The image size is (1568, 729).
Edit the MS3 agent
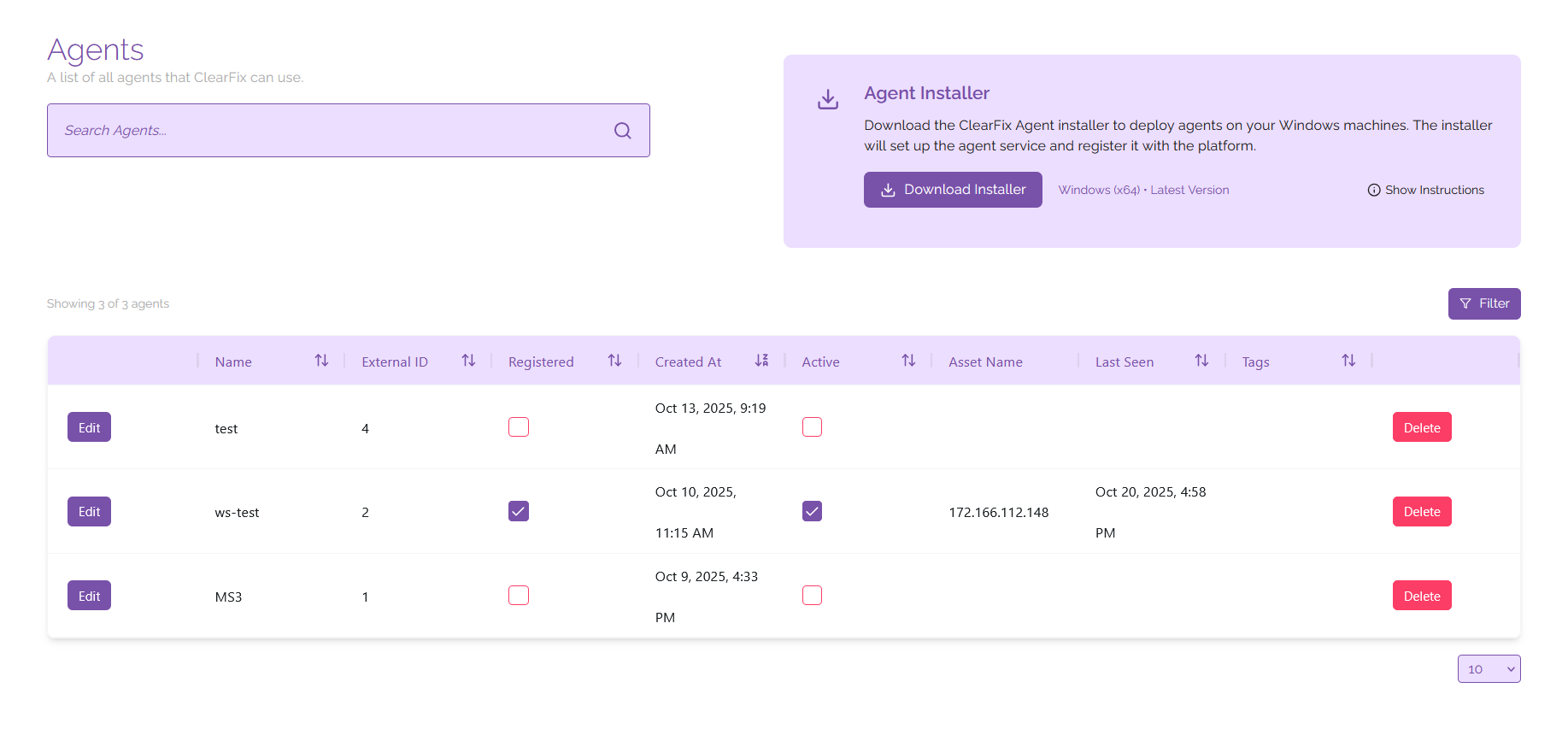click(89, 596)
